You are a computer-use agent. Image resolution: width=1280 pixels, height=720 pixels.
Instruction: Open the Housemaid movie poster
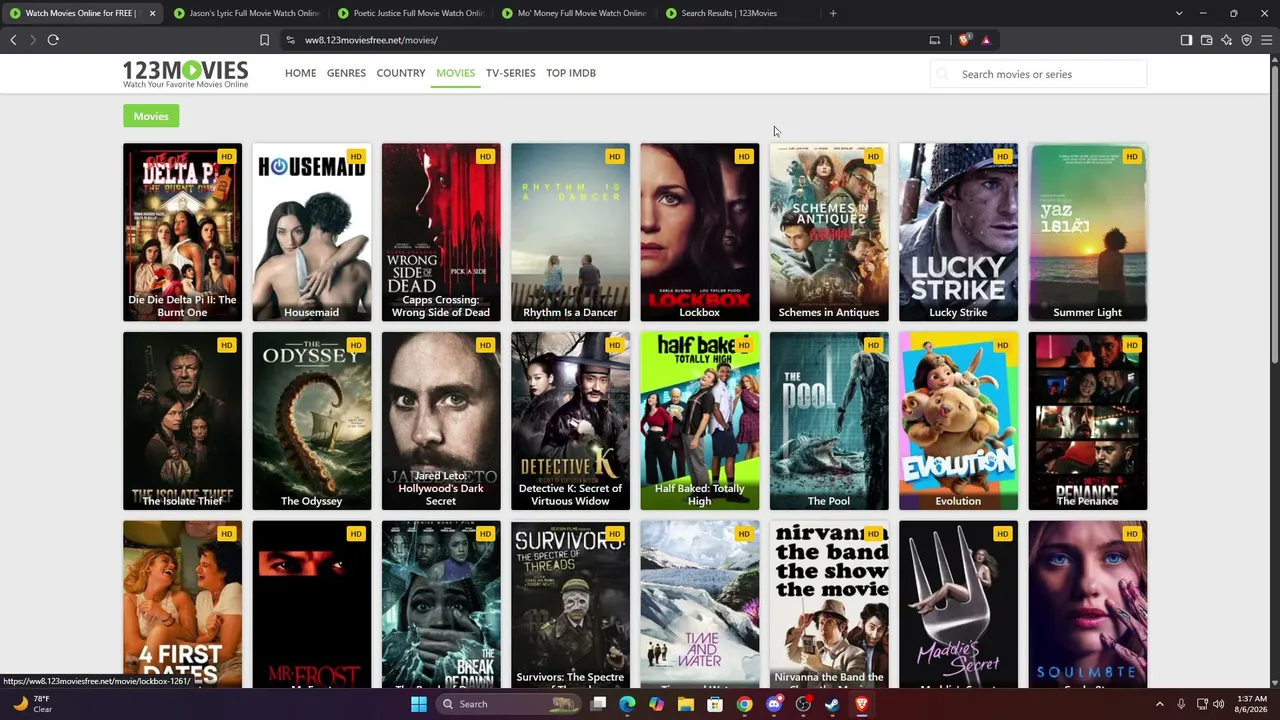(311, 232)
